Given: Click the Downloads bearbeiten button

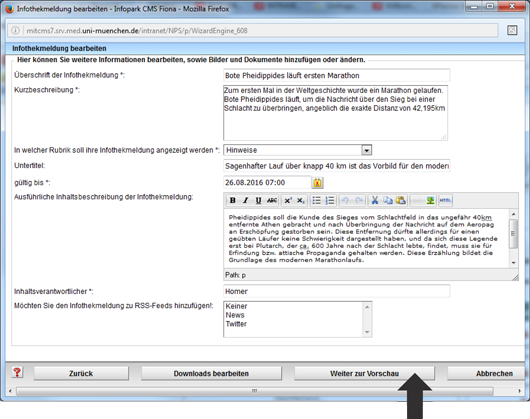Looking at the screenshot, I should click(x=211, y=373).
